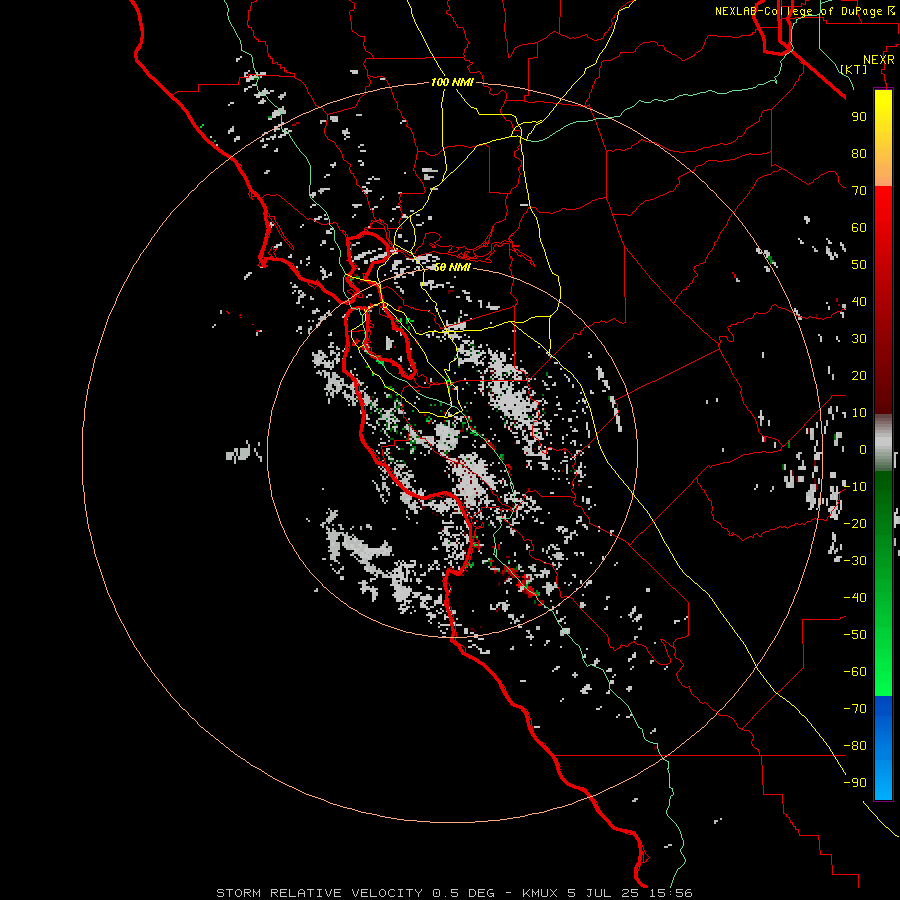Image resolution: width=900 pixels, height=900 pixels.
Task: Click the '-40' scale value
Action: click(x=855, y=598)
